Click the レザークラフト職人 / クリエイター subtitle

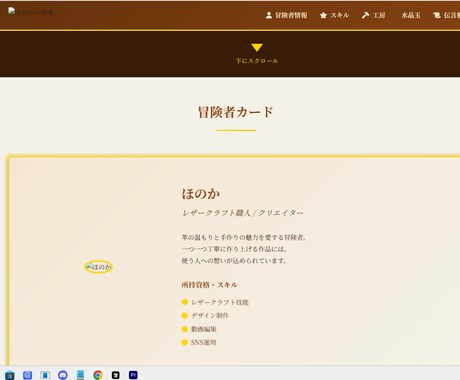tap(243, 213)
